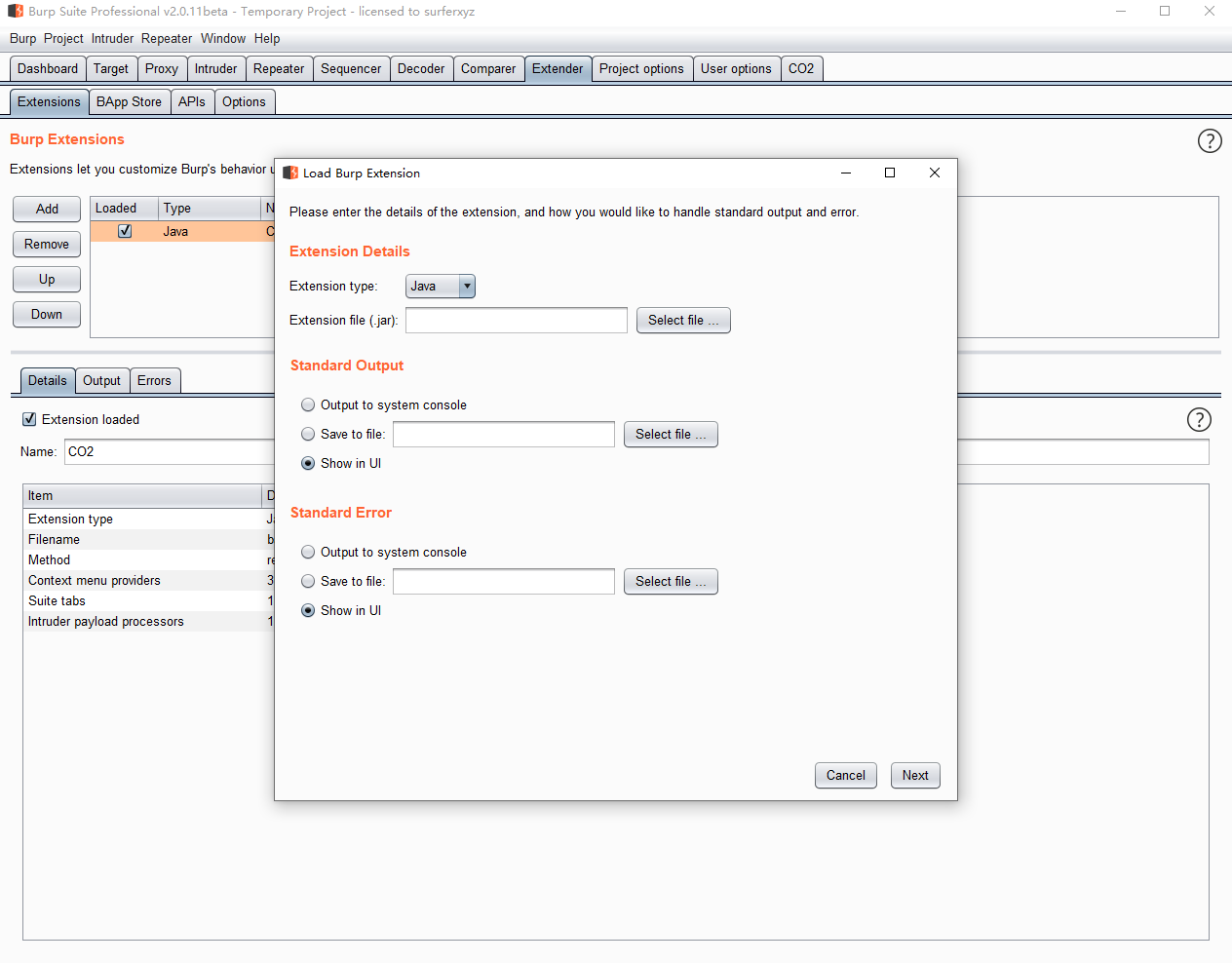The image size is (1232, 963).
Task: Choose Save to file under Standard Error
Action: coord(308,582)
